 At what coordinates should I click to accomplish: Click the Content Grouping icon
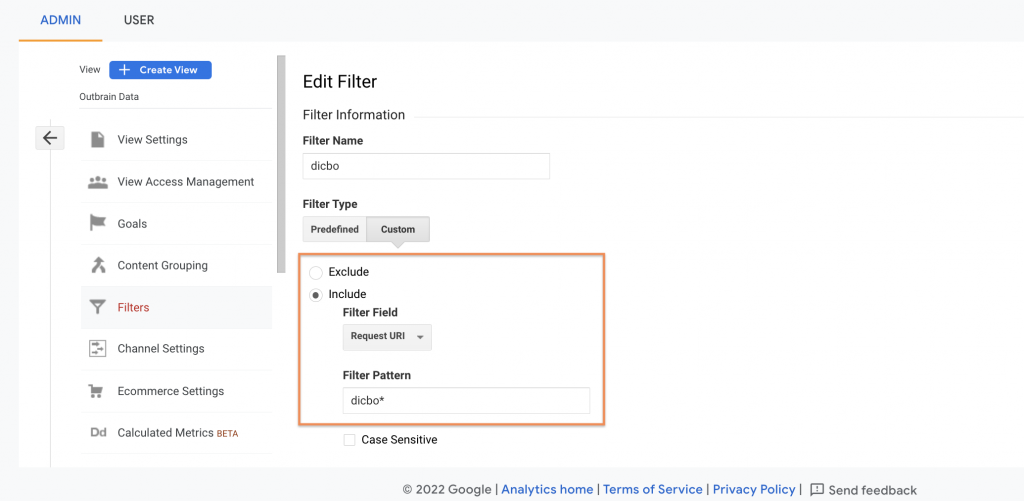(x=97, y=265)
